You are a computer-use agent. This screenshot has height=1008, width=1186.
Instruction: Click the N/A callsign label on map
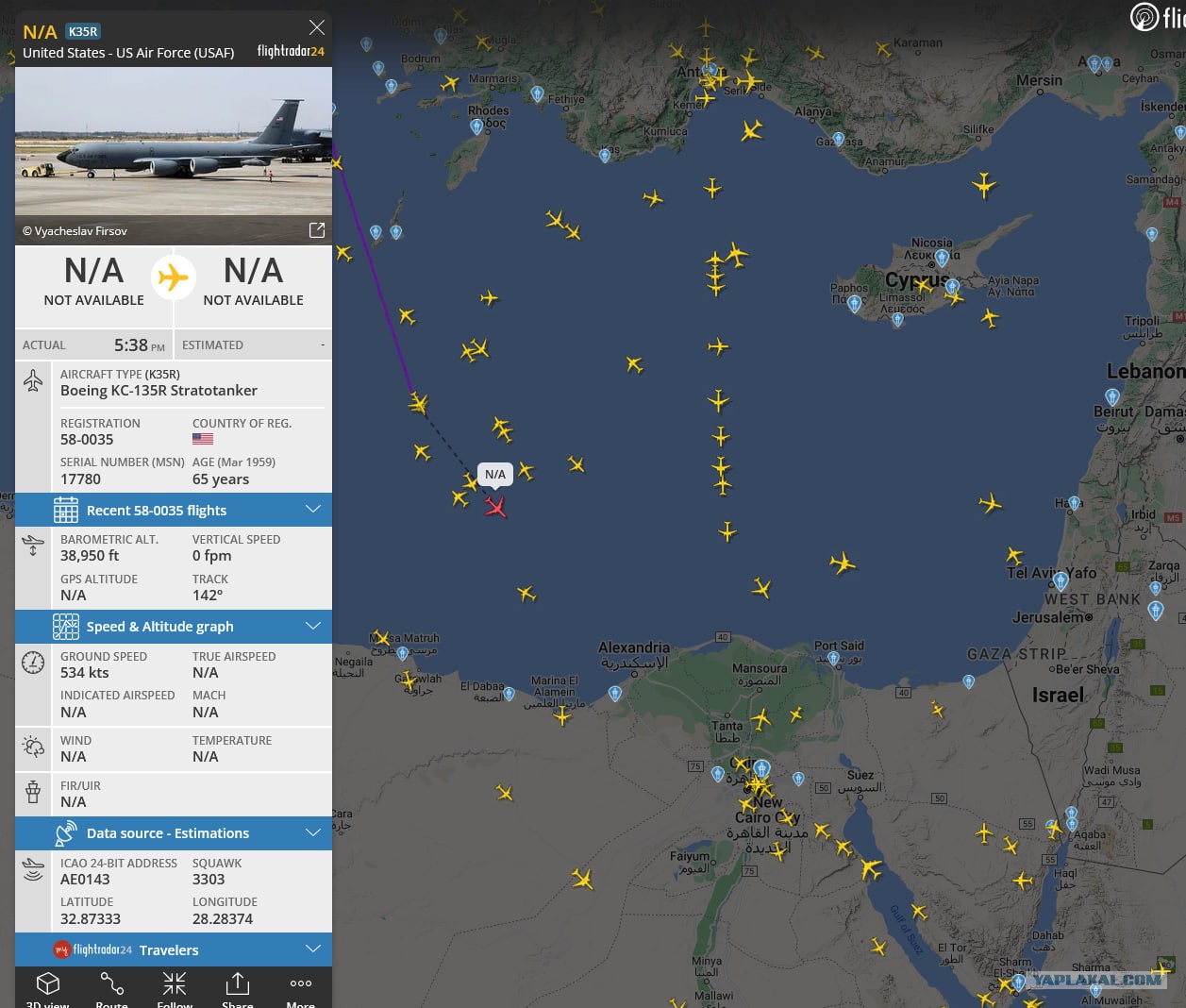click(x=495, y=474)
